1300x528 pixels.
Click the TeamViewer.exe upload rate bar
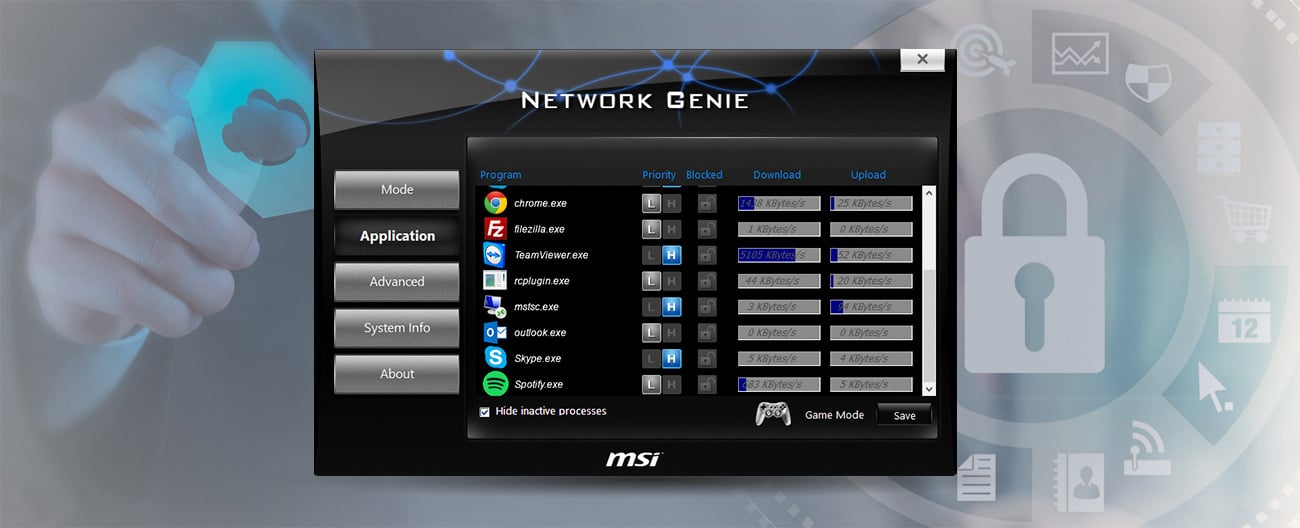click(x=871, y=255)
